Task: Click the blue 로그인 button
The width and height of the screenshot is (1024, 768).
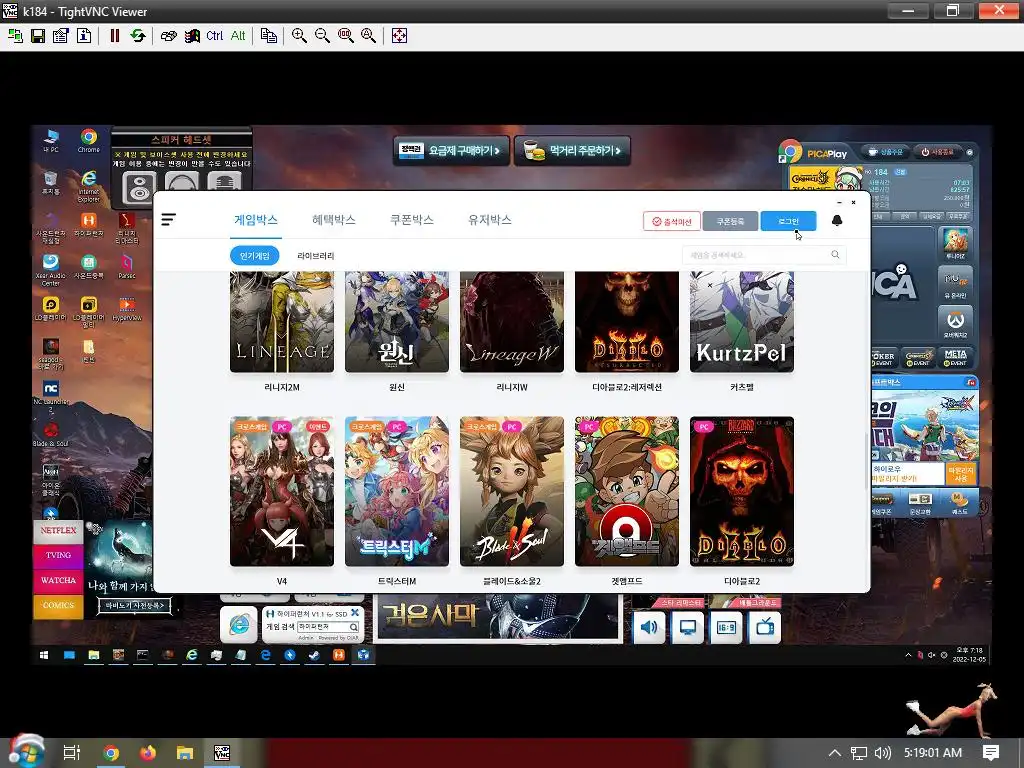Action: click(788, 221)
